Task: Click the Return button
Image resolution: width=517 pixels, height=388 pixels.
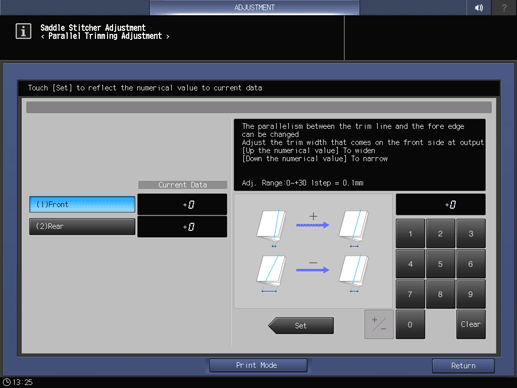Action: coord(463,366)
